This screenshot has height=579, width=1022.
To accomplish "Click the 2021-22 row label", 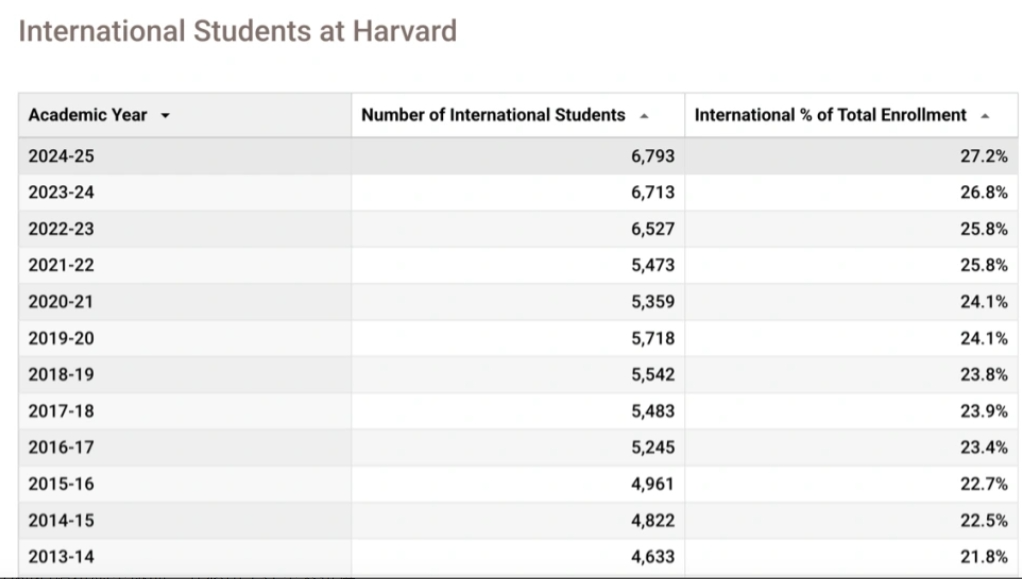I will [61, 265].
